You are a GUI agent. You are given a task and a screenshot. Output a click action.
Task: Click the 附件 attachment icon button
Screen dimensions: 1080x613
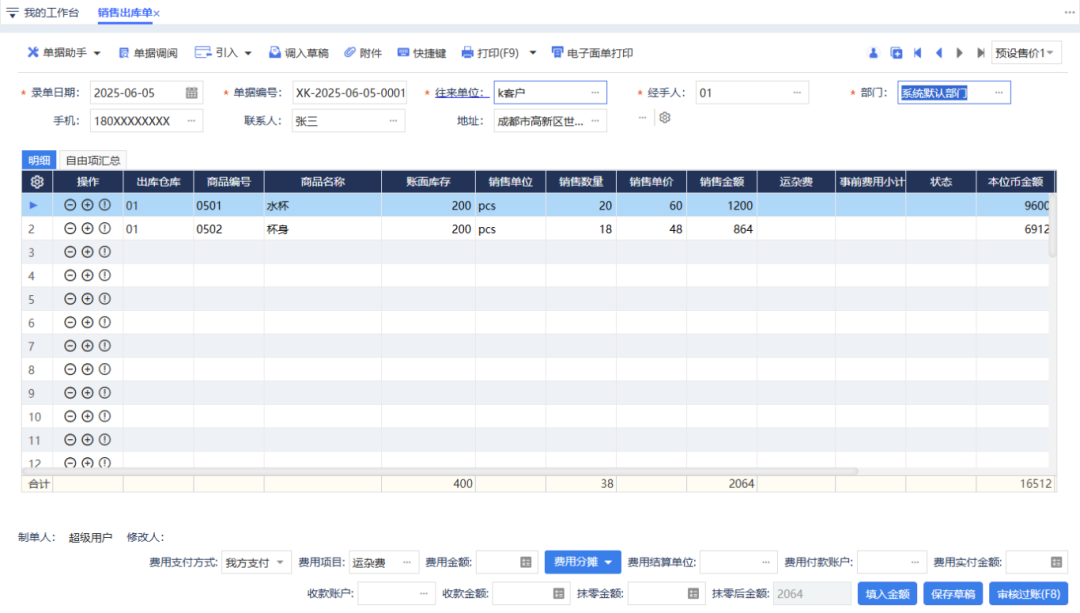tap(363, 53)
